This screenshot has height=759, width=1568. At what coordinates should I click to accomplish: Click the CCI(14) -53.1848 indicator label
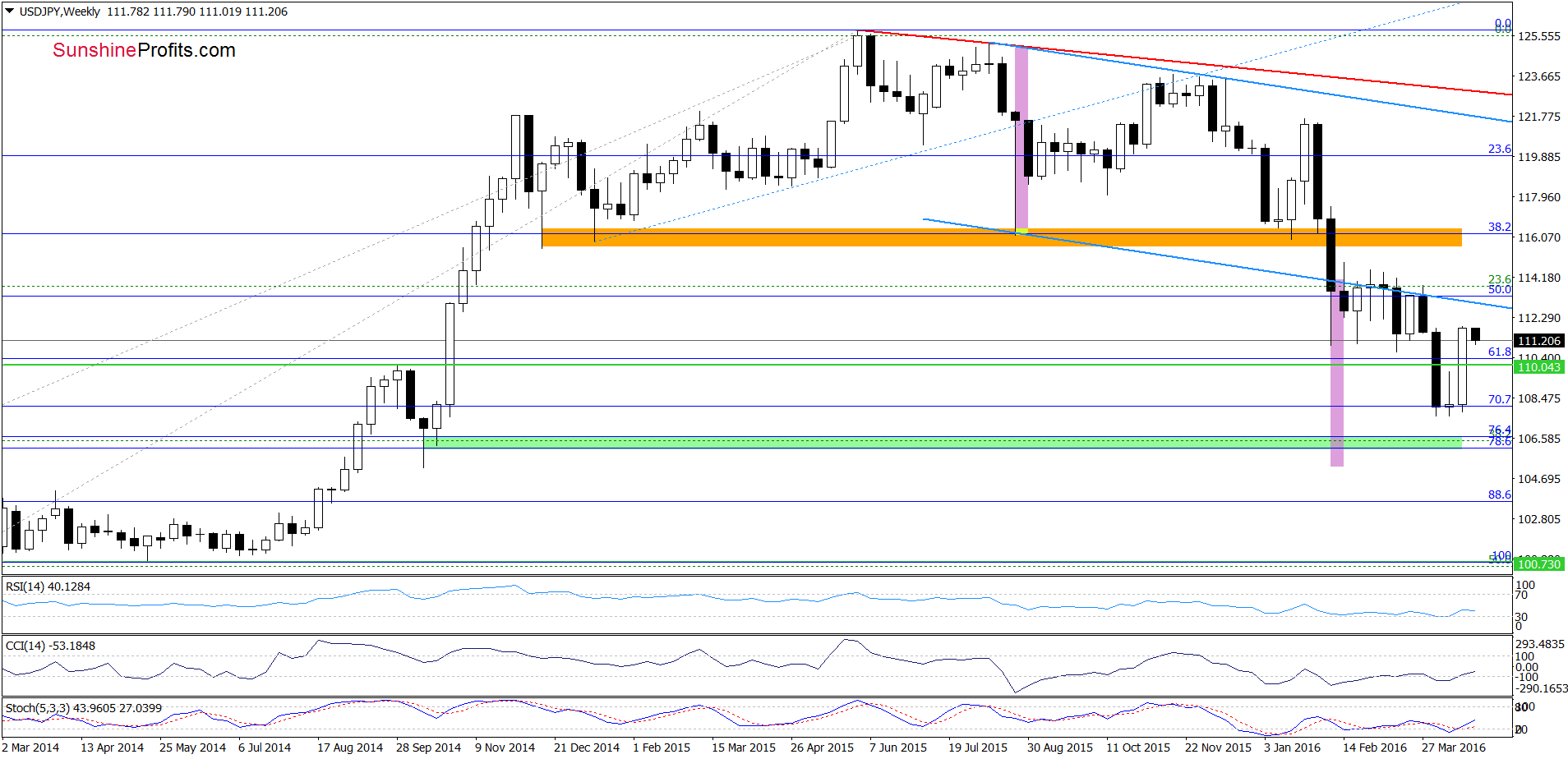50,646
